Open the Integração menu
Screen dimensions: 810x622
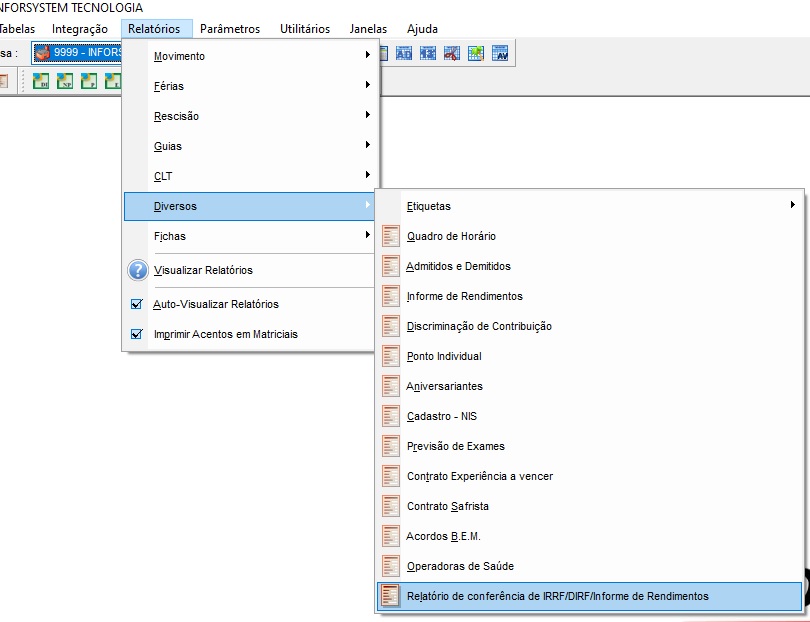pos(80,29)
